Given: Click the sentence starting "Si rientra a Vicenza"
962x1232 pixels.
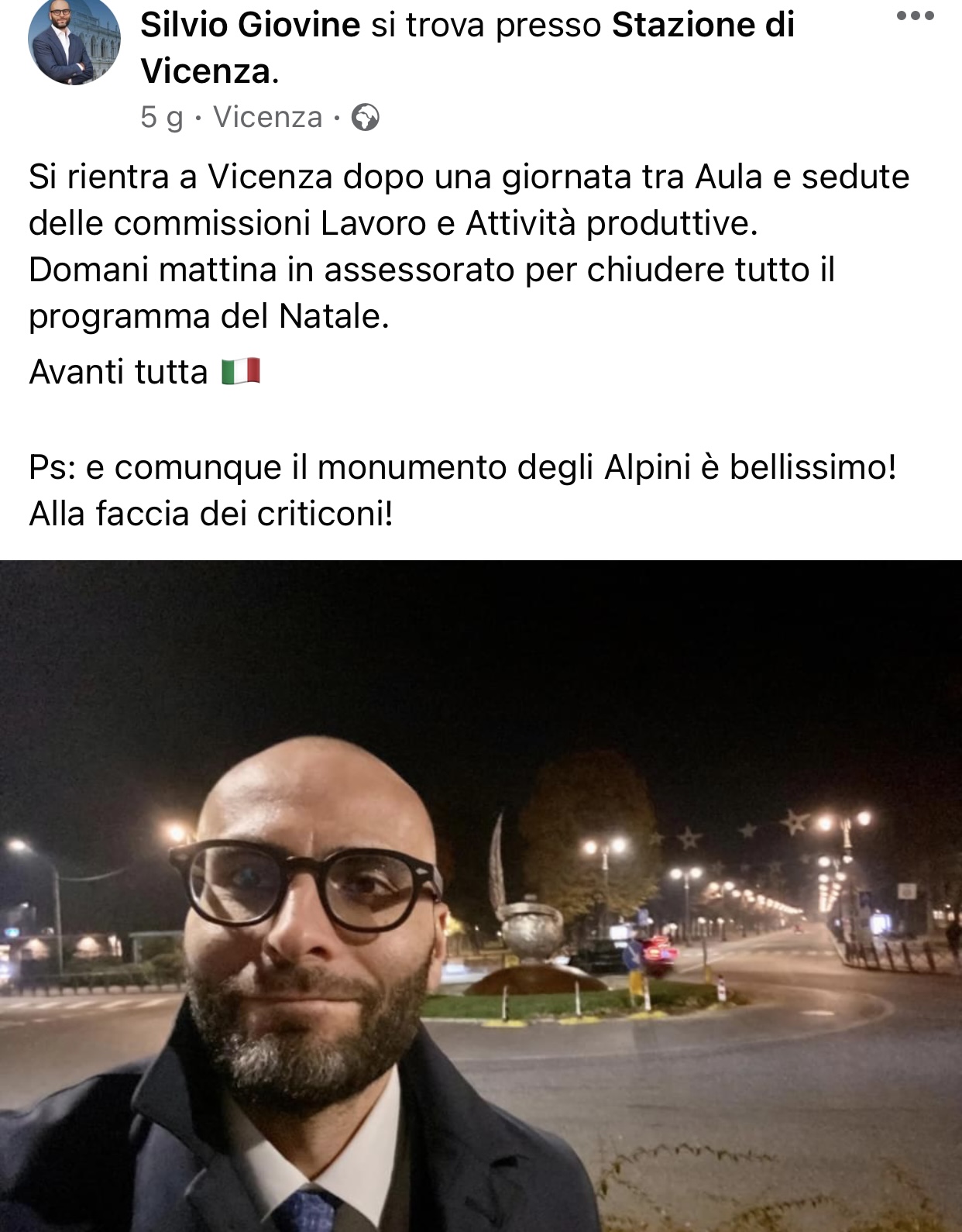Looking at the screenshot, I should [469, 200].
